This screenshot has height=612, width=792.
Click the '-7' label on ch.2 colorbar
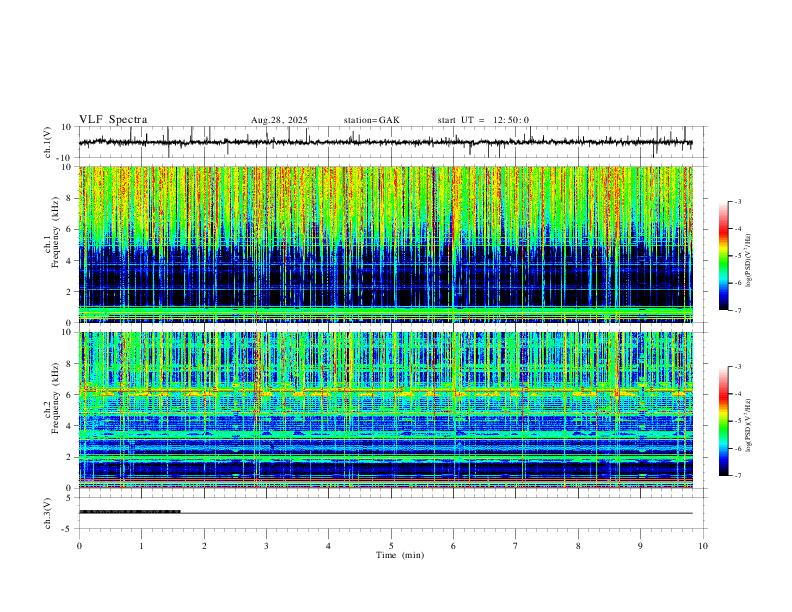click(x=737, y=476)
